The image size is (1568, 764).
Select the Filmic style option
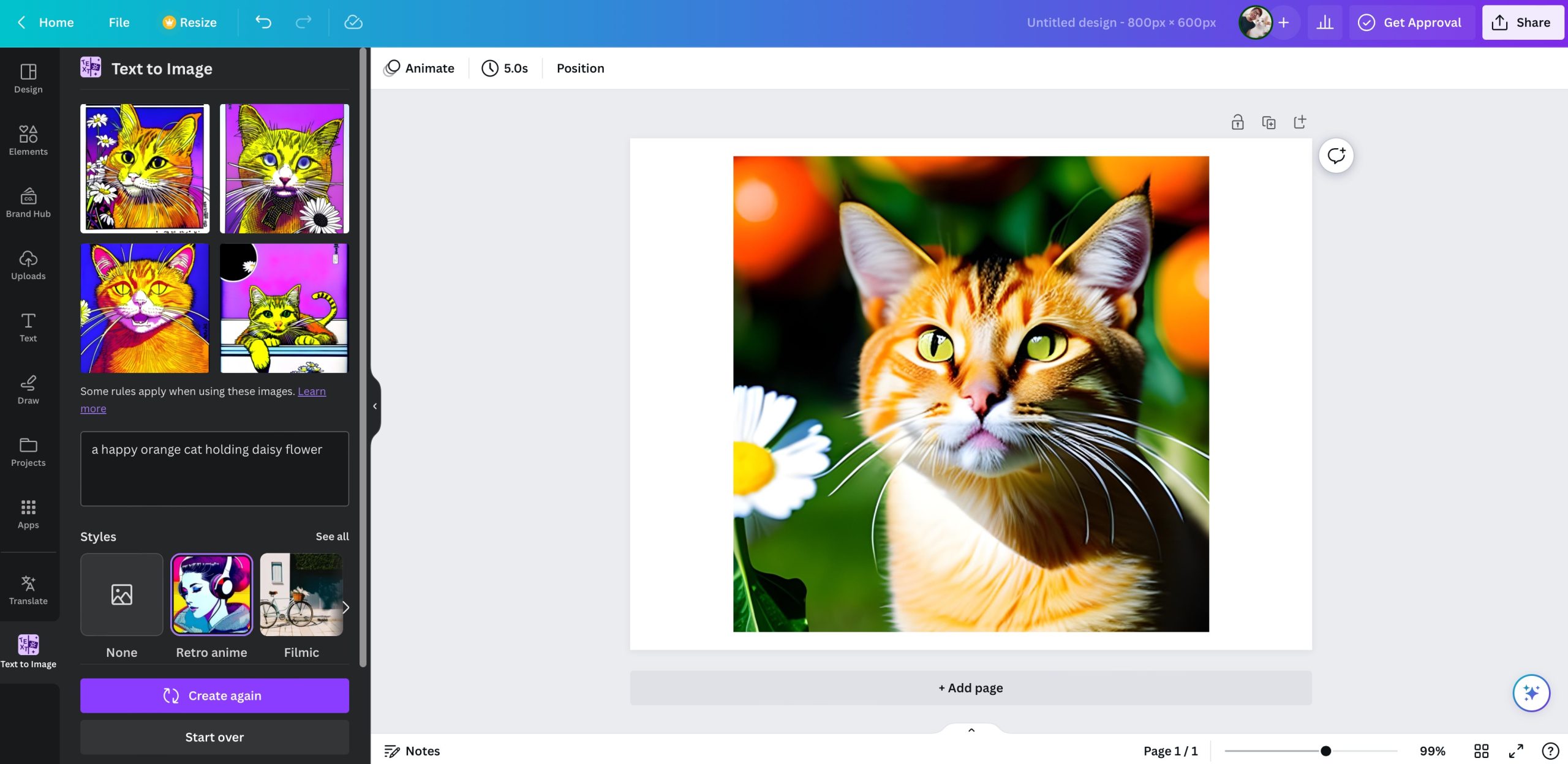click(301, 595)
